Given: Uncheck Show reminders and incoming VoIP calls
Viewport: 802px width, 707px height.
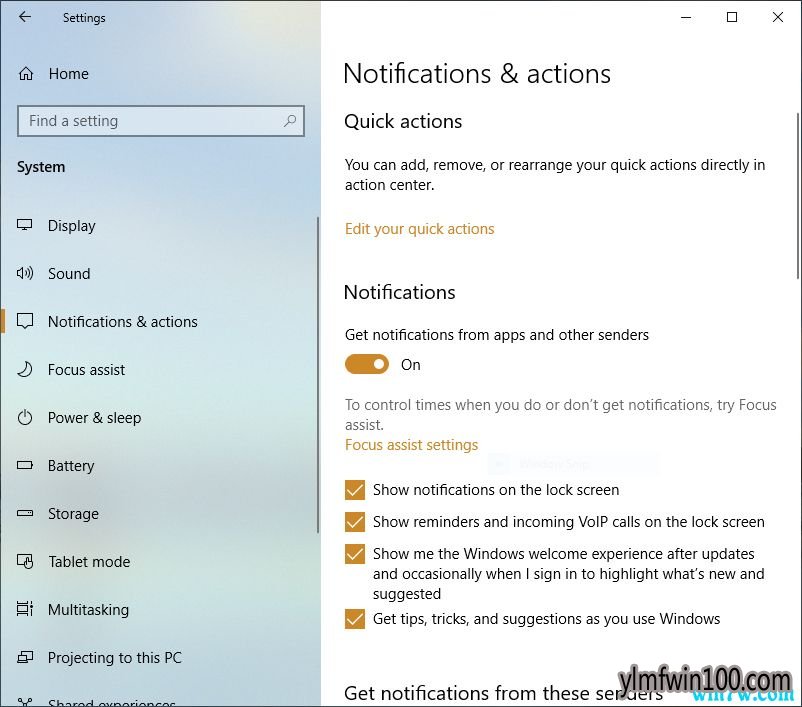Looking at the screenshot, I should tap(354, 522).
